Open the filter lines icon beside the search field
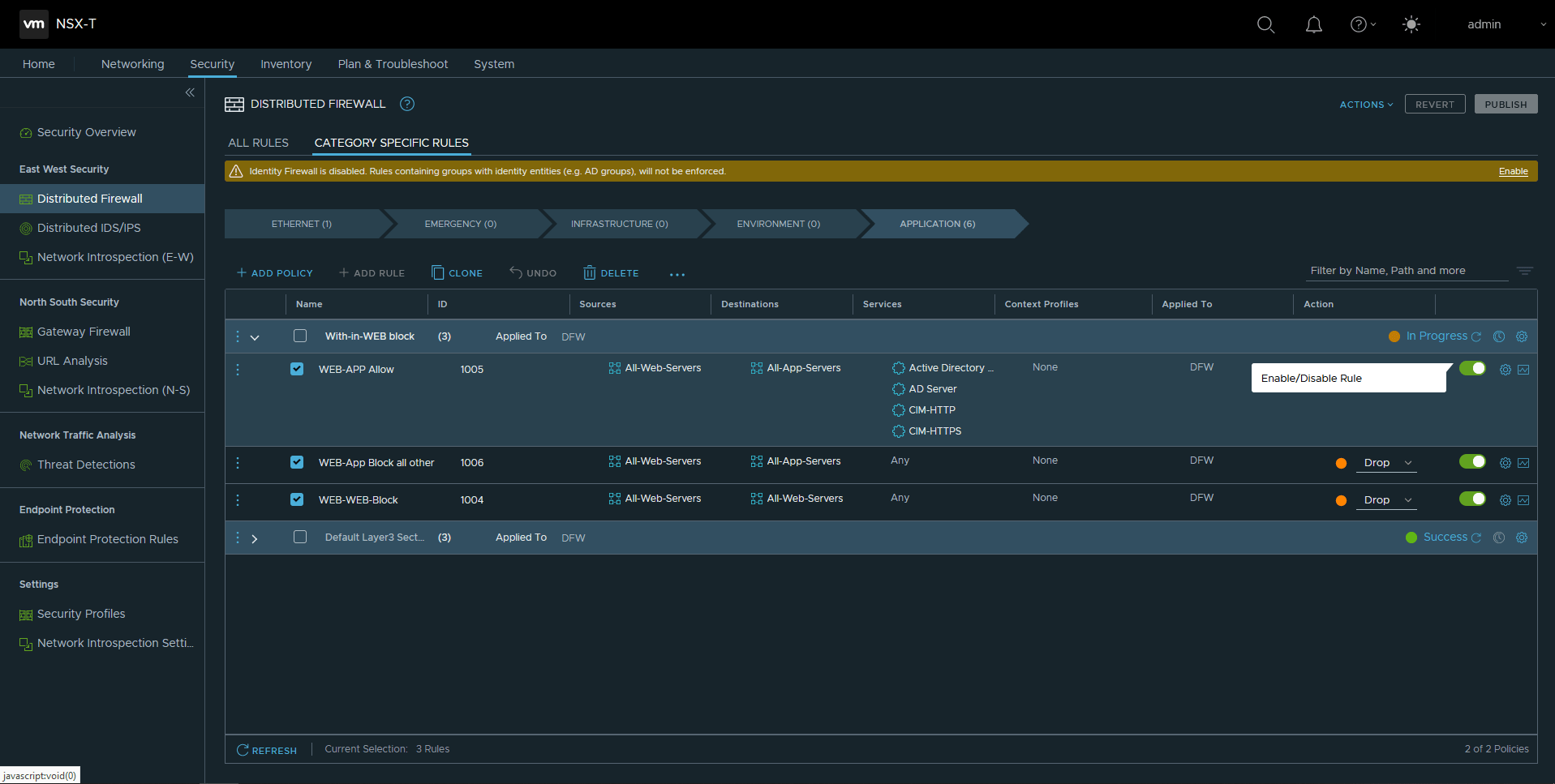Image resolution: width=1555 pixels, height=784 pixels. (x=1525, y=271)
